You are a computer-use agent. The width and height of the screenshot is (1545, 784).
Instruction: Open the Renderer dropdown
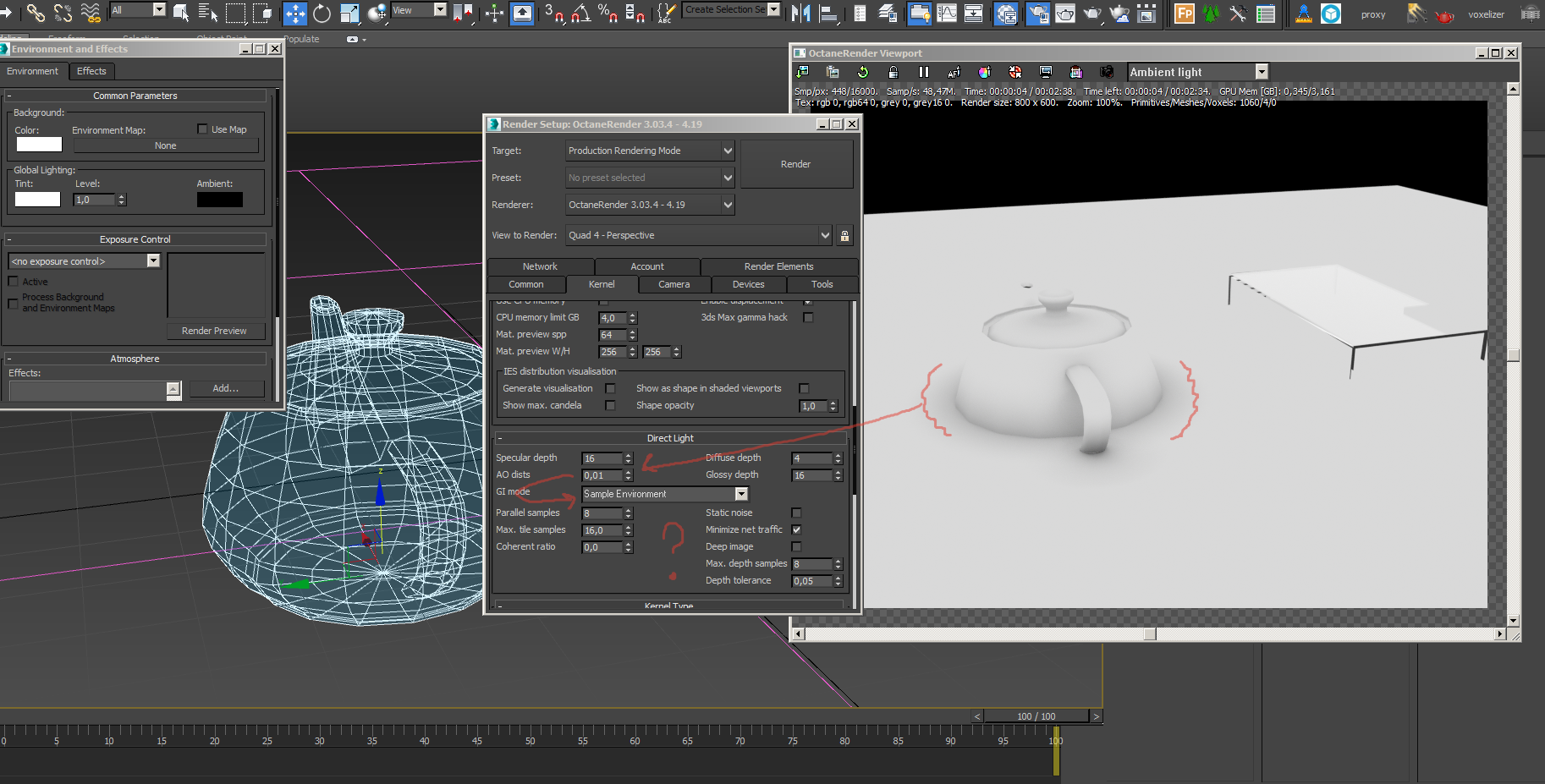pos(650,205)
